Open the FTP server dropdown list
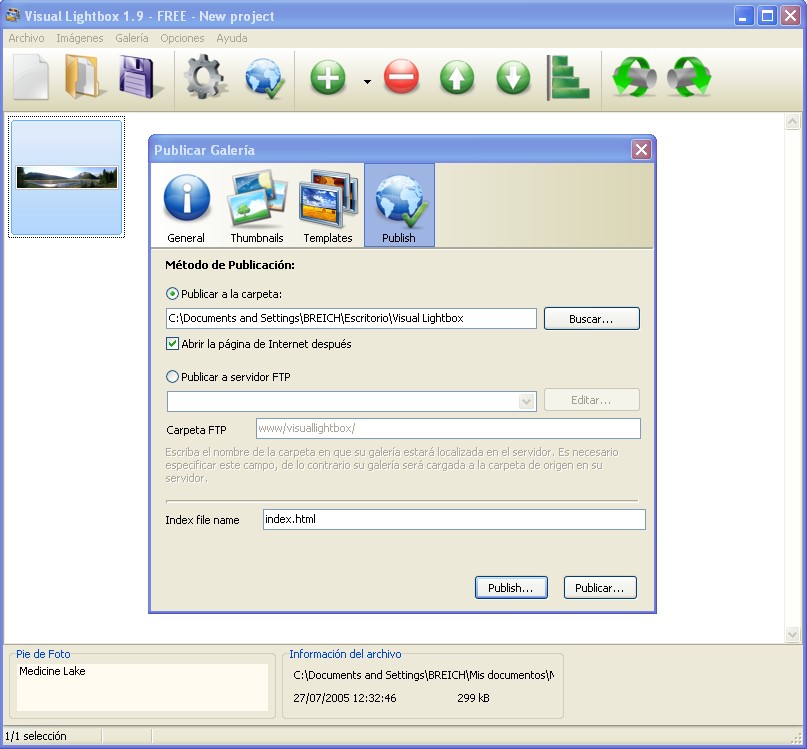The image size is (807, 749). pyautogui.click(x=526, y=401)
